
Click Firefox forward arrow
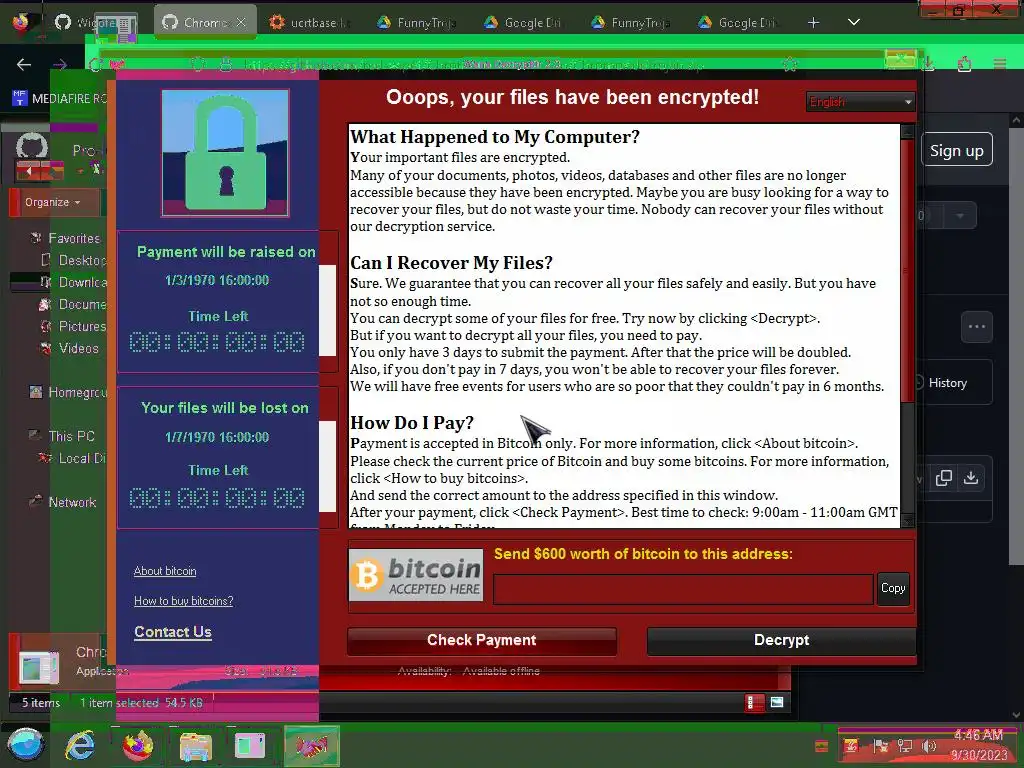coord(60,64)
